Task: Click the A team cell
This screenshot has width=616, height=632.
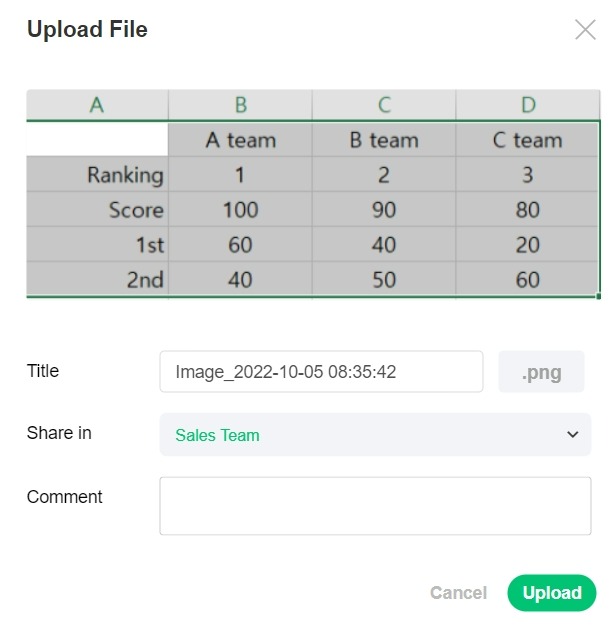Action: coord(240,140)
